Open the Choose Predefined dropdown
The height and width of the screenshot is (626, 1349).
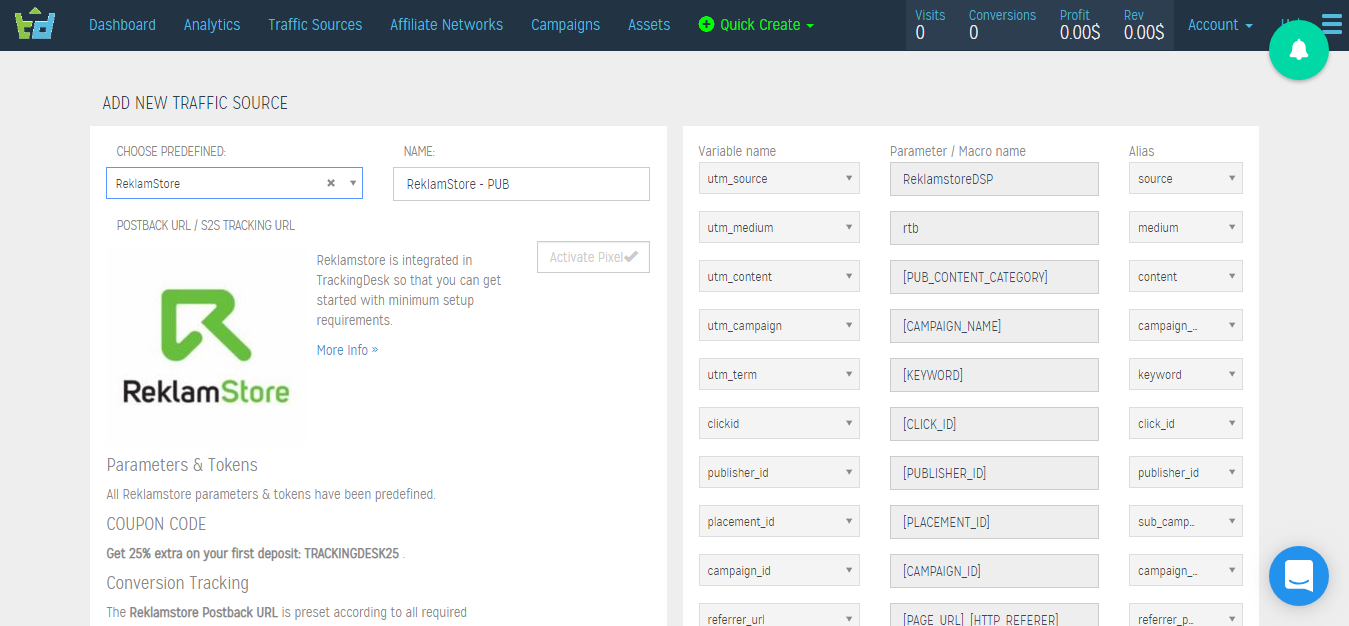point(234,183)
